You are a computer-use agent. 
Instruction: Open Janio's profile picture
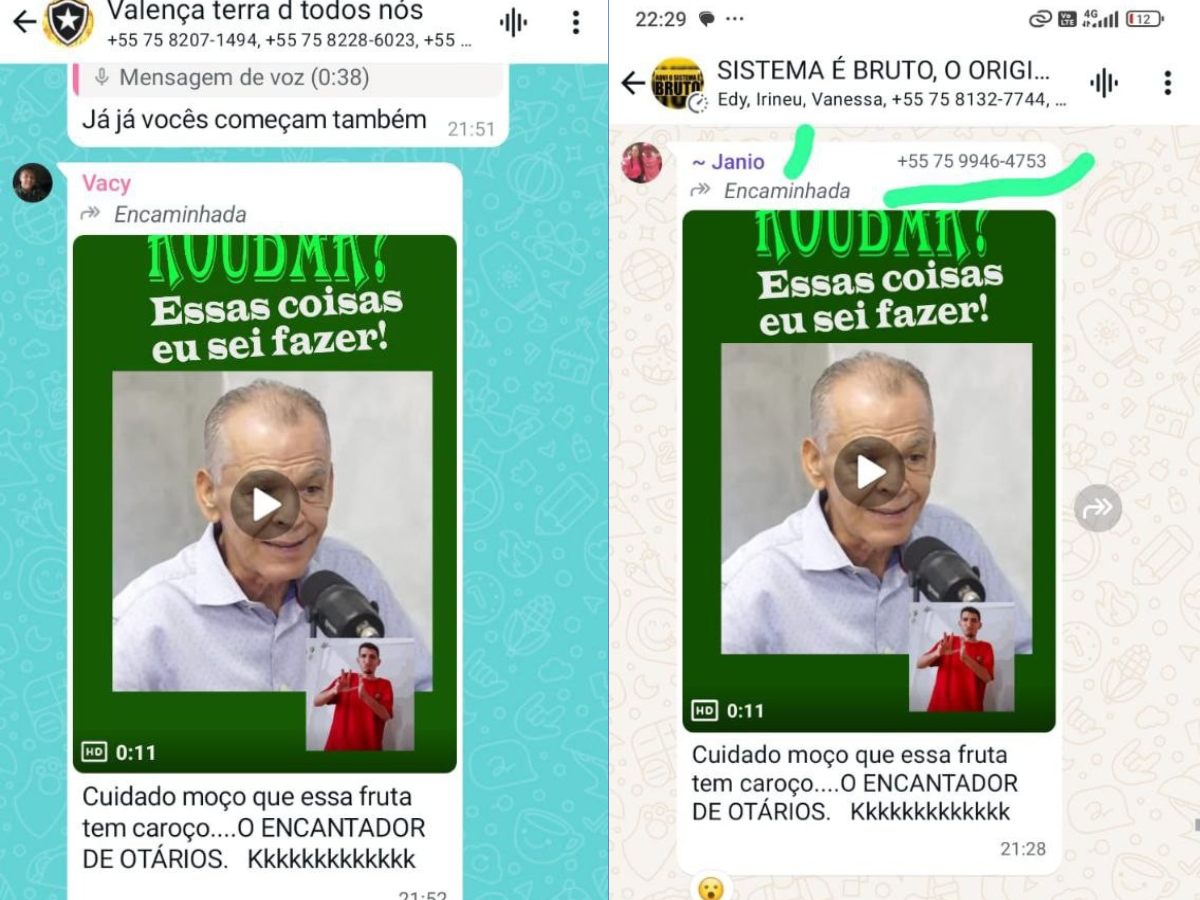[x=641, y=162]
